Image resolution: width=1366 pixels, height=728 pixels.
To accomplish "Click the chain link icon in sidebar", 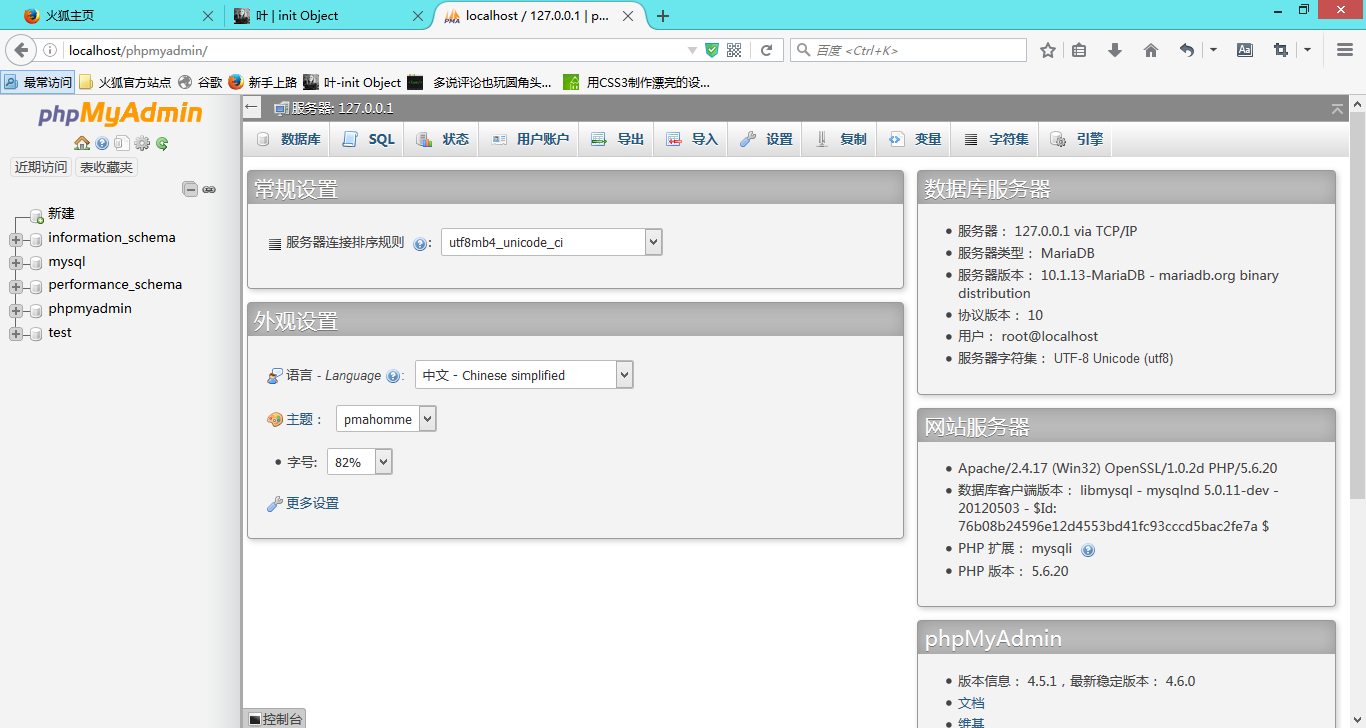I will (x=209, y=189).
